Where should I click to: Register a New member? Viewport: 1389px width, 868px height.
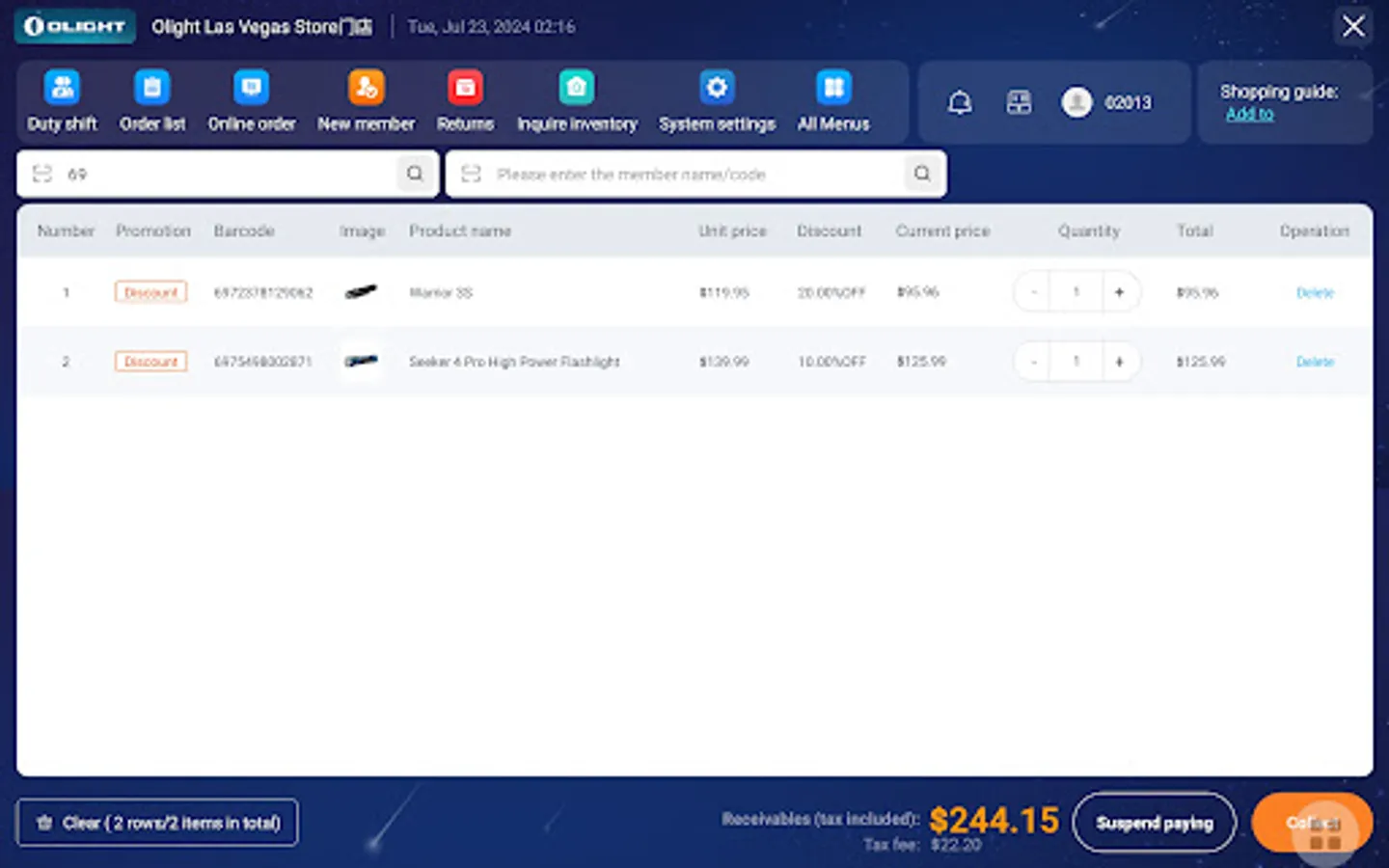click(x=367, y=100)
